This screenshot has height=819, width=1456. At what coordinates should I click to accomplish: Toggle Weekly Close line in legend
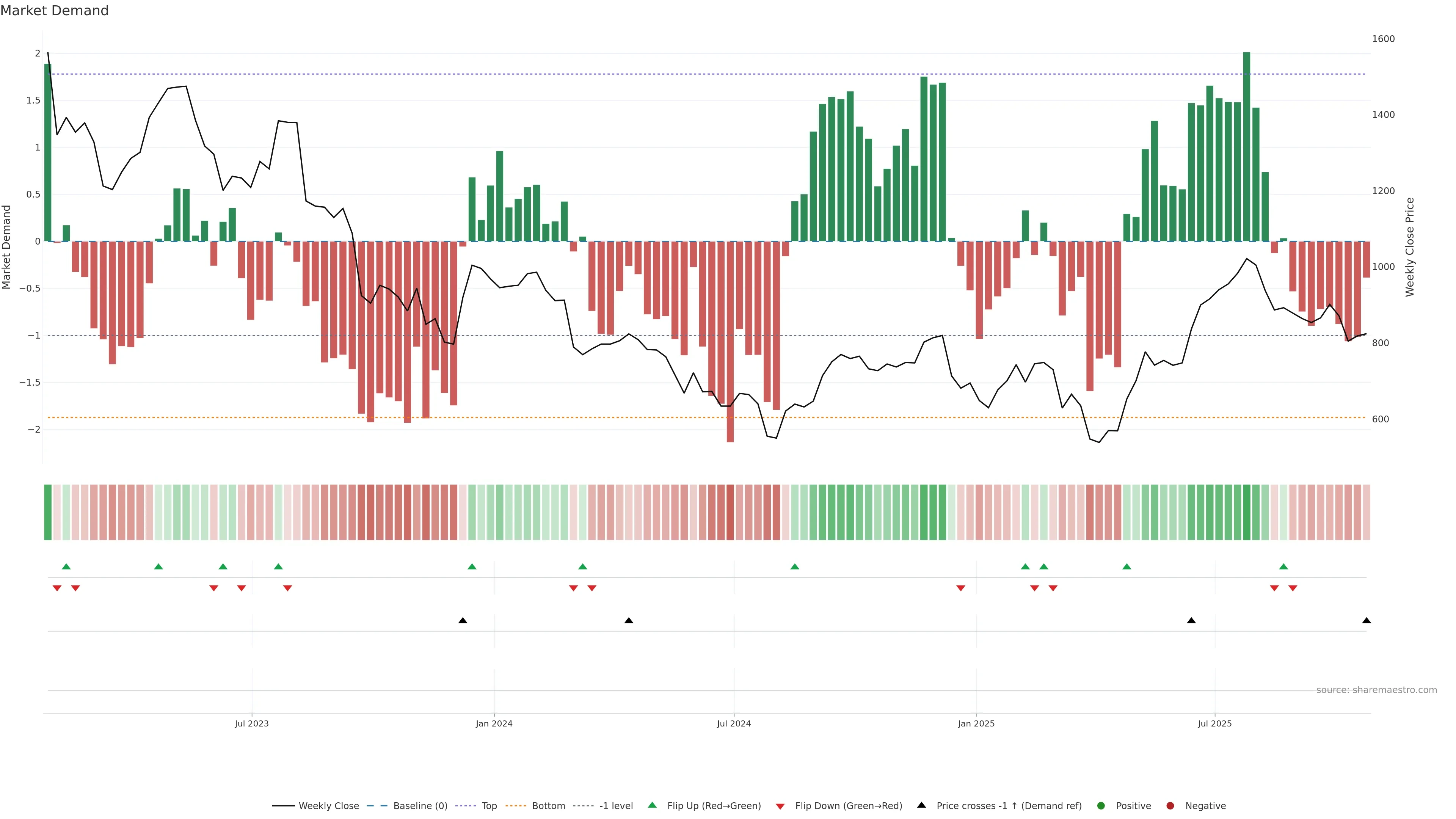point(328,806)
